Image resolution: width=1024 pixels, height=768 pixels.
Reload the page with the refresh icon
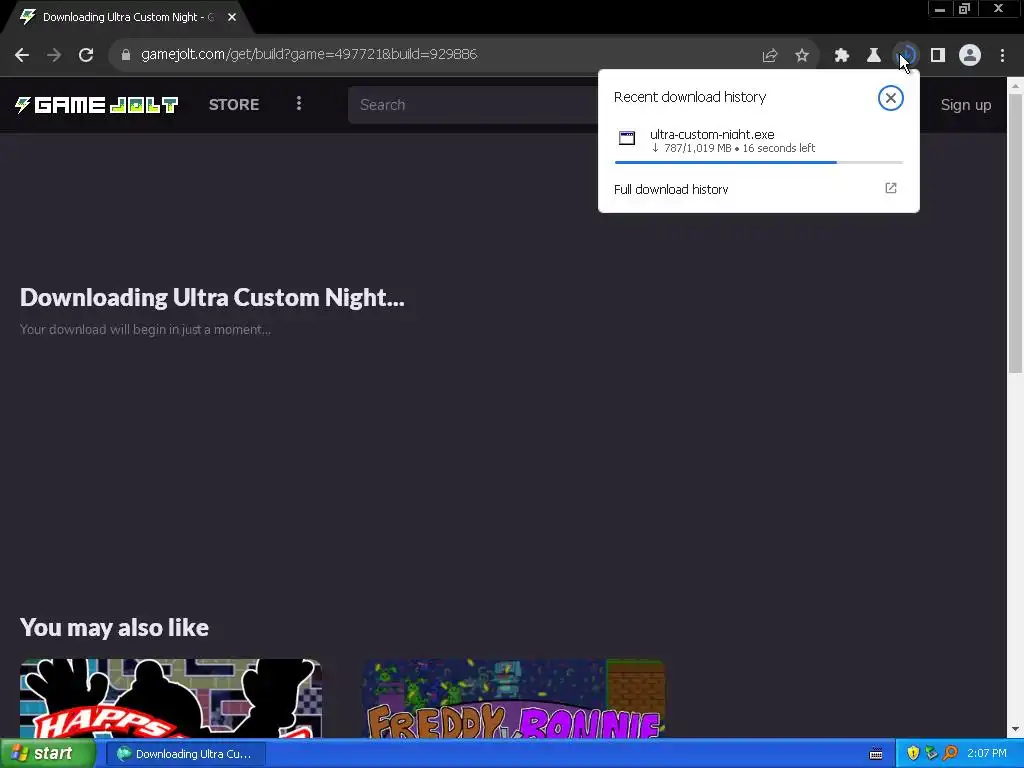coord(86,55)
